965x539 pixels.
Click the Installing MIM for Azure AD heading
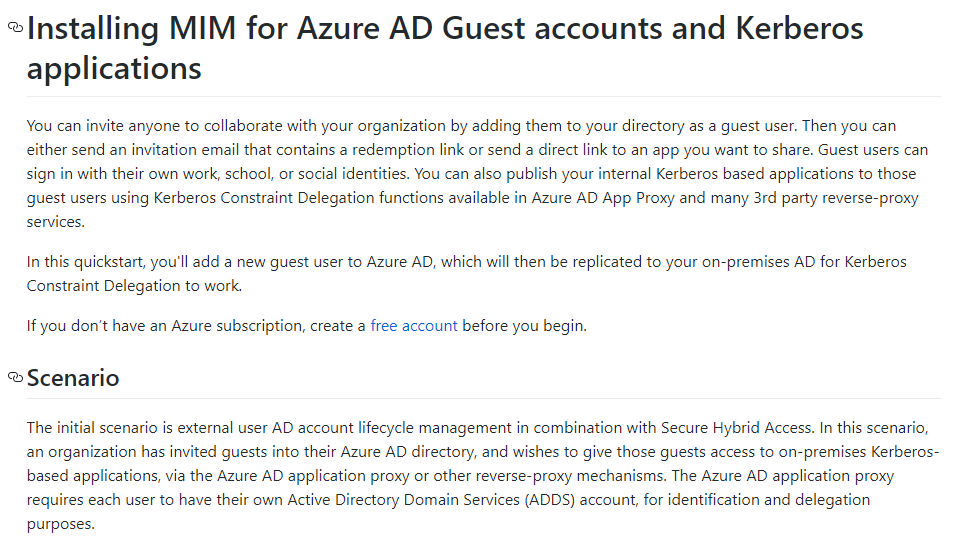pyautogui.click(x=445, y=48)
